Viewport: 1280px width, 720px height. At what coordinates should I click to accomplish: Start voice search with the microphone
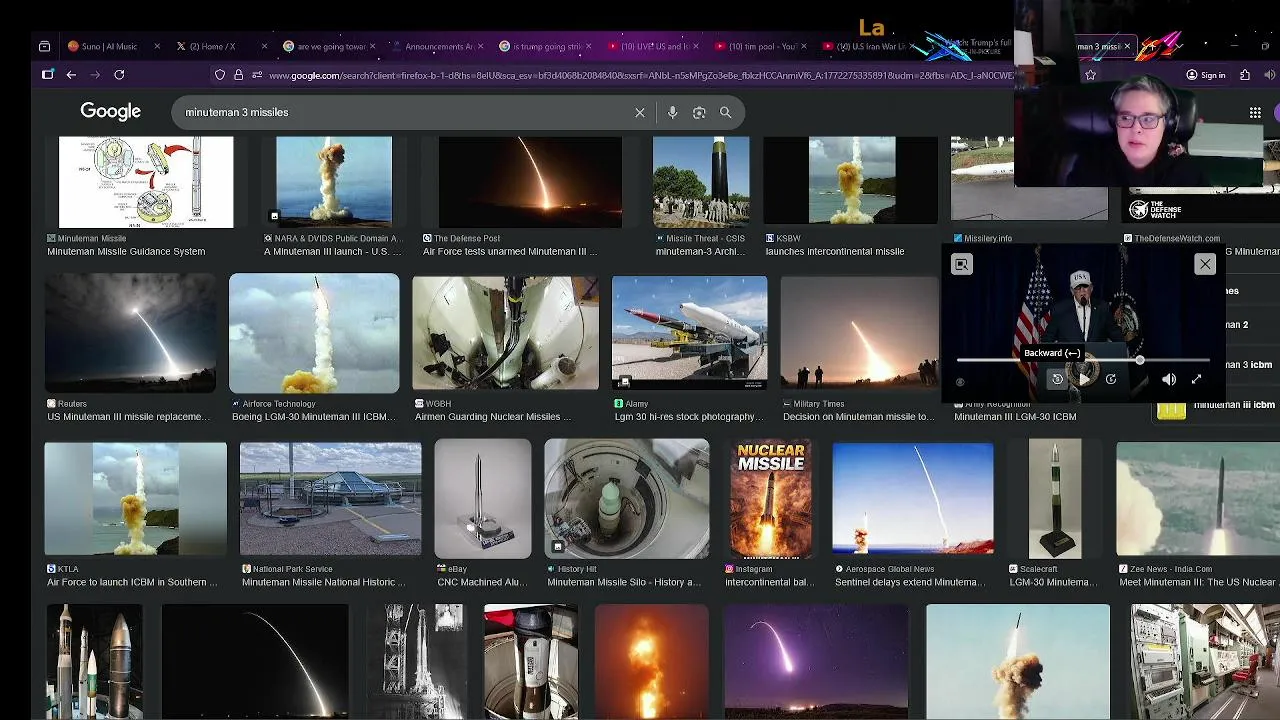coord(673,113)
